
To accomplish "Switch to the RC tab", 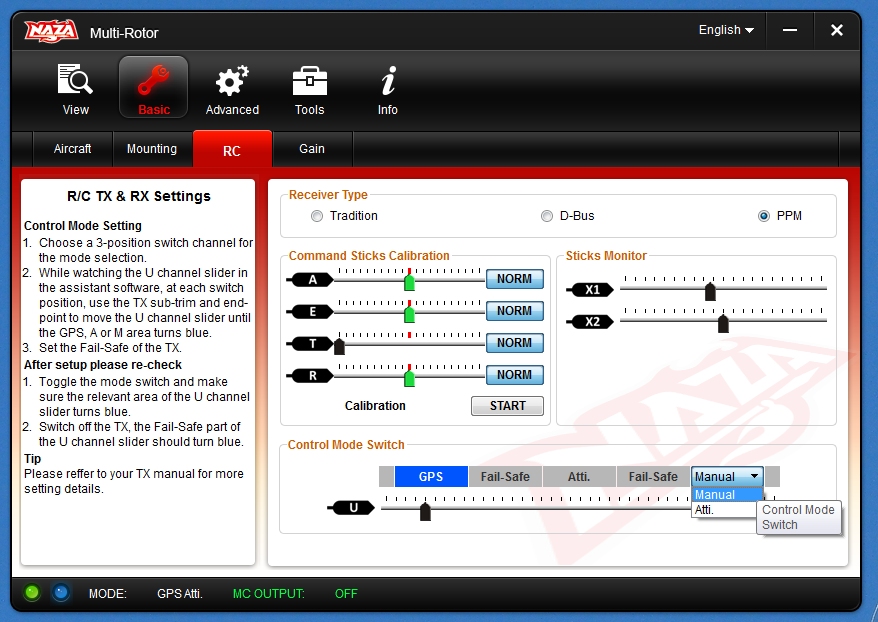I will tap(232, 150).
